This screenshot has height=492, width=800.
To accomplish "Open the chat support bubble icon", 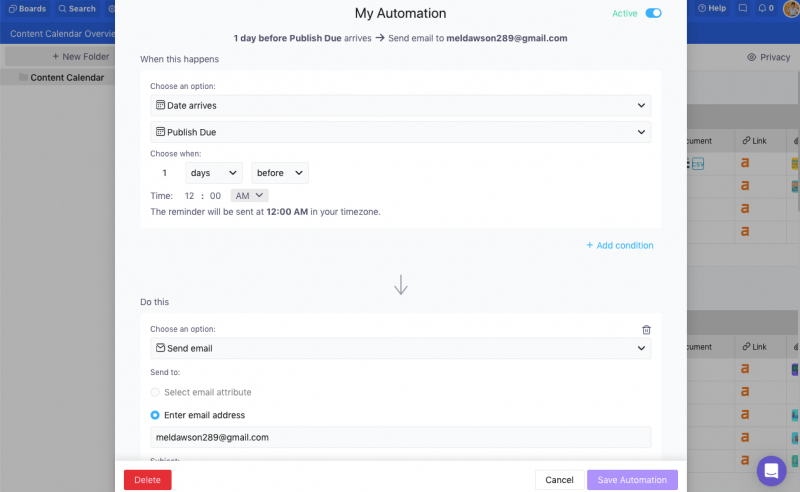I will click(x=772, y=470).
